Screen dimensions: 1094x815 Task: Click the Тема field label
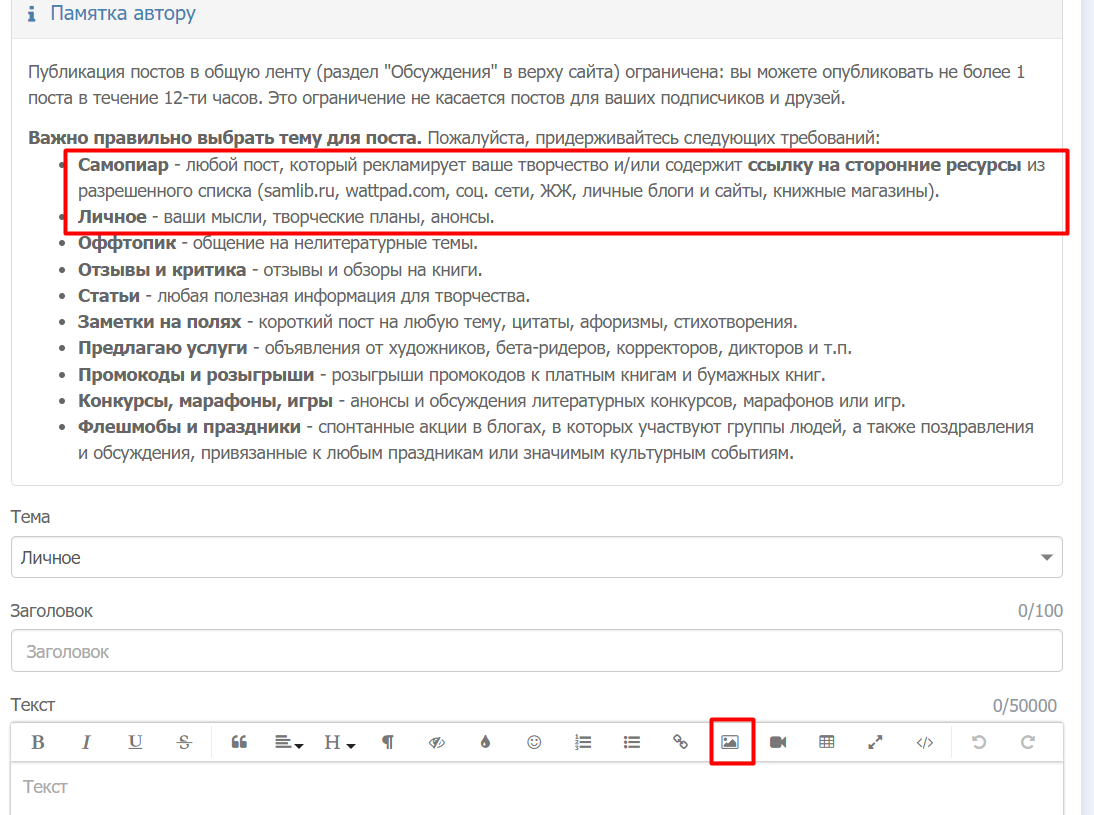click(30, 517)
